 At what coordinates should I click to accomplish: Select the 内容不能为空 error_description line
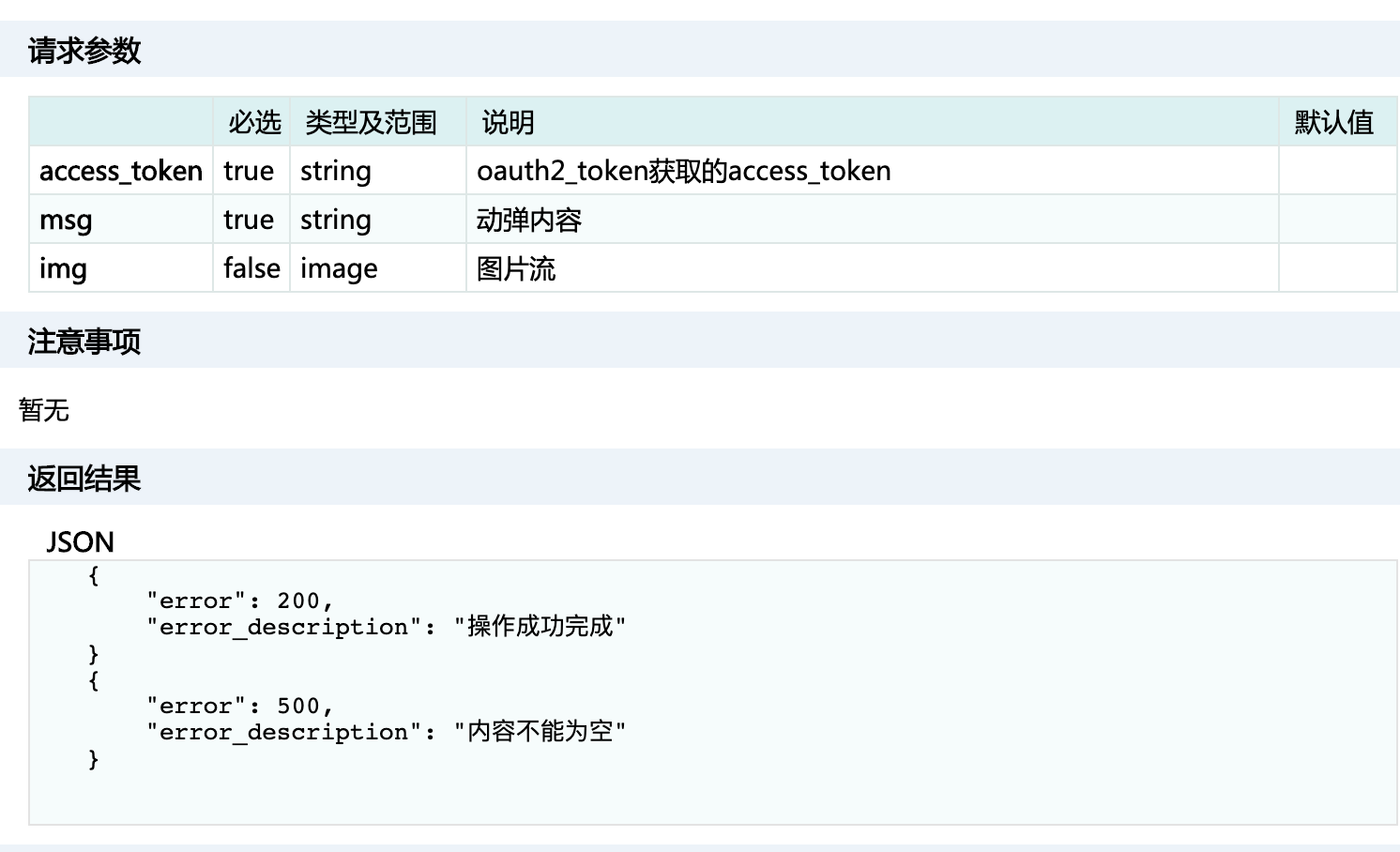tap(386, 731)
